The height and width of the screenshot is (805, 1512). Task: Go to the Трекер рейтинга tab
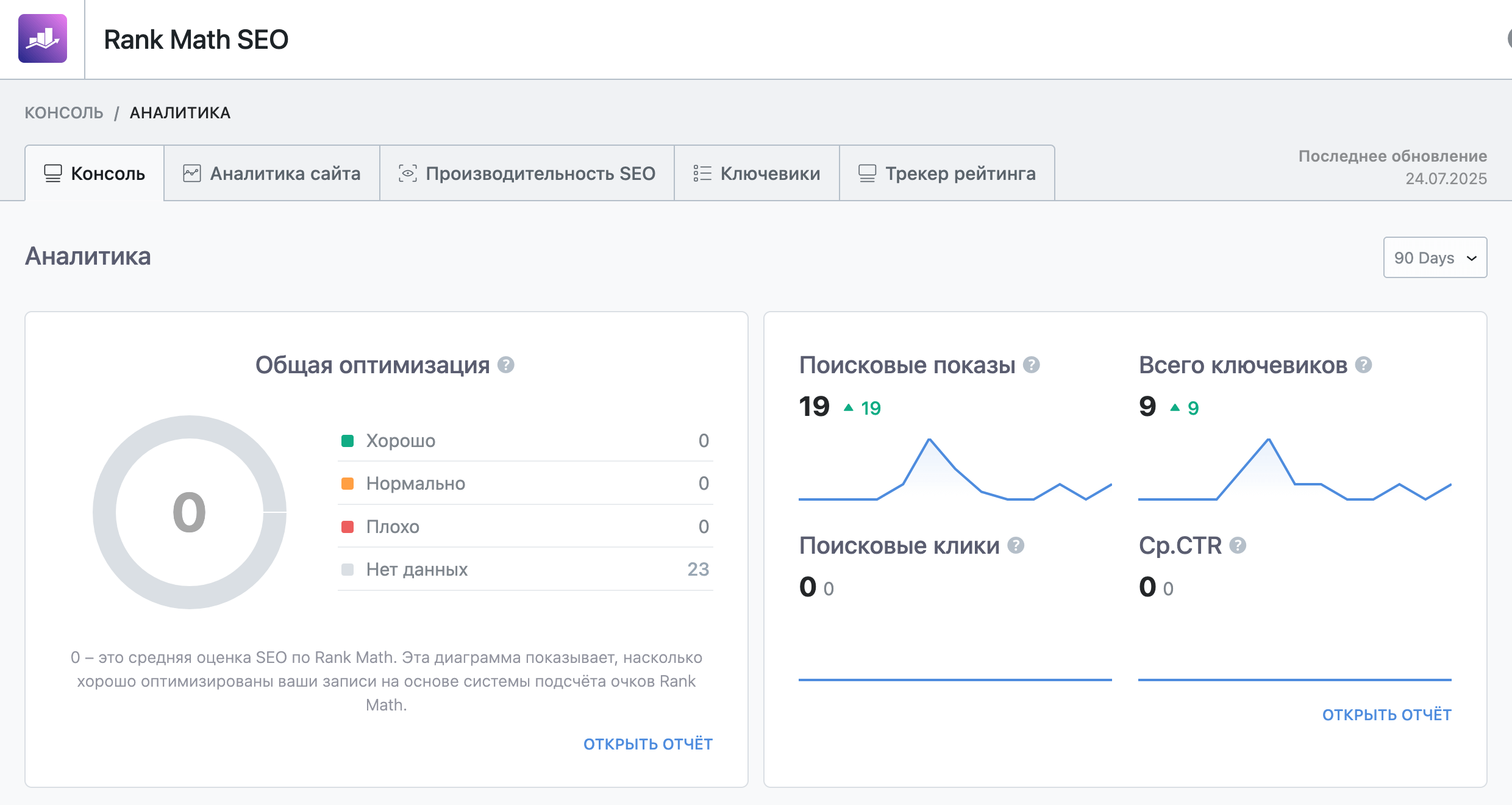(x=947, y=173)
